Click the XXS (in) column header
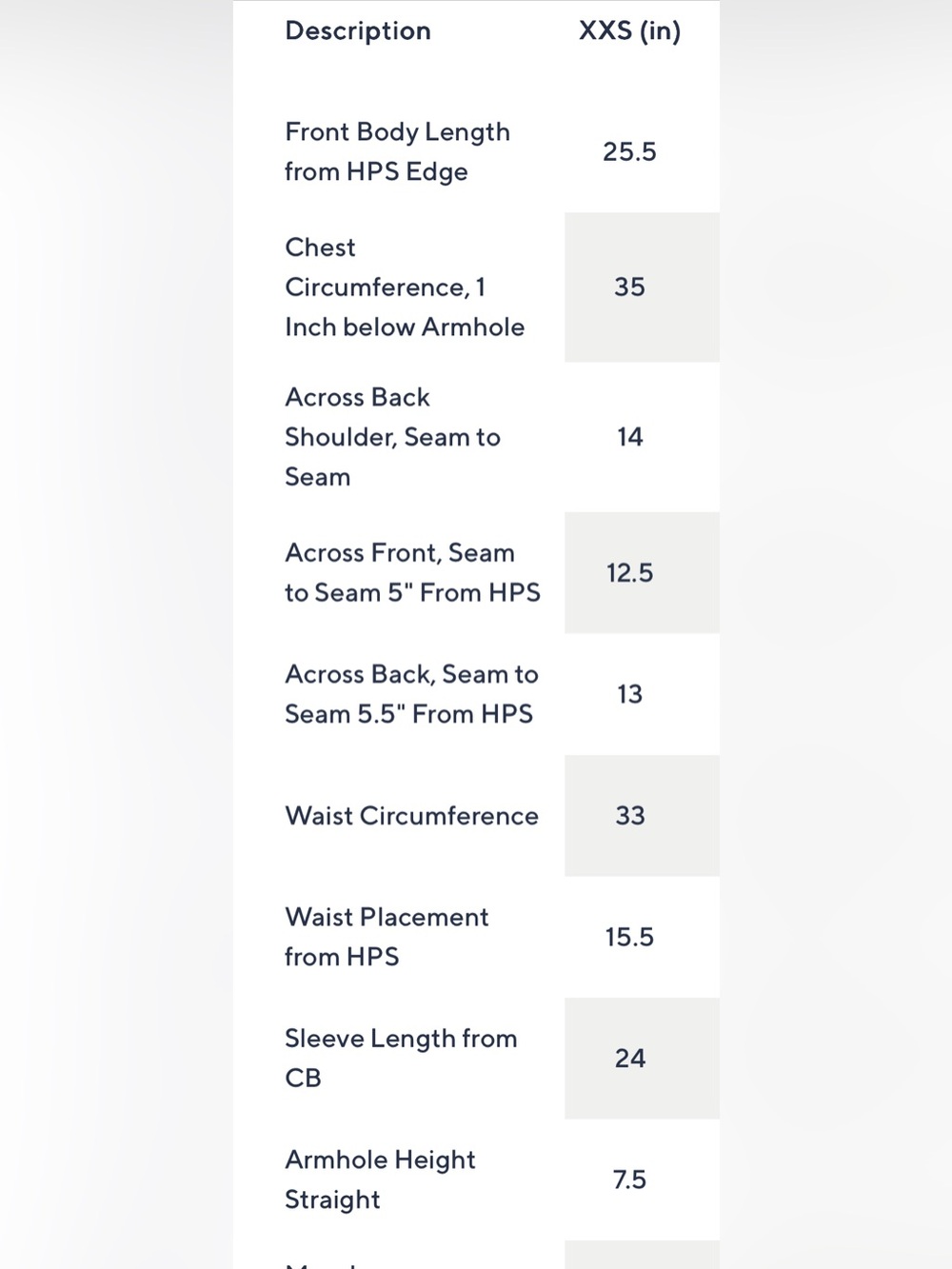This screenshot has height=1269, width=952. click(629, 30)
